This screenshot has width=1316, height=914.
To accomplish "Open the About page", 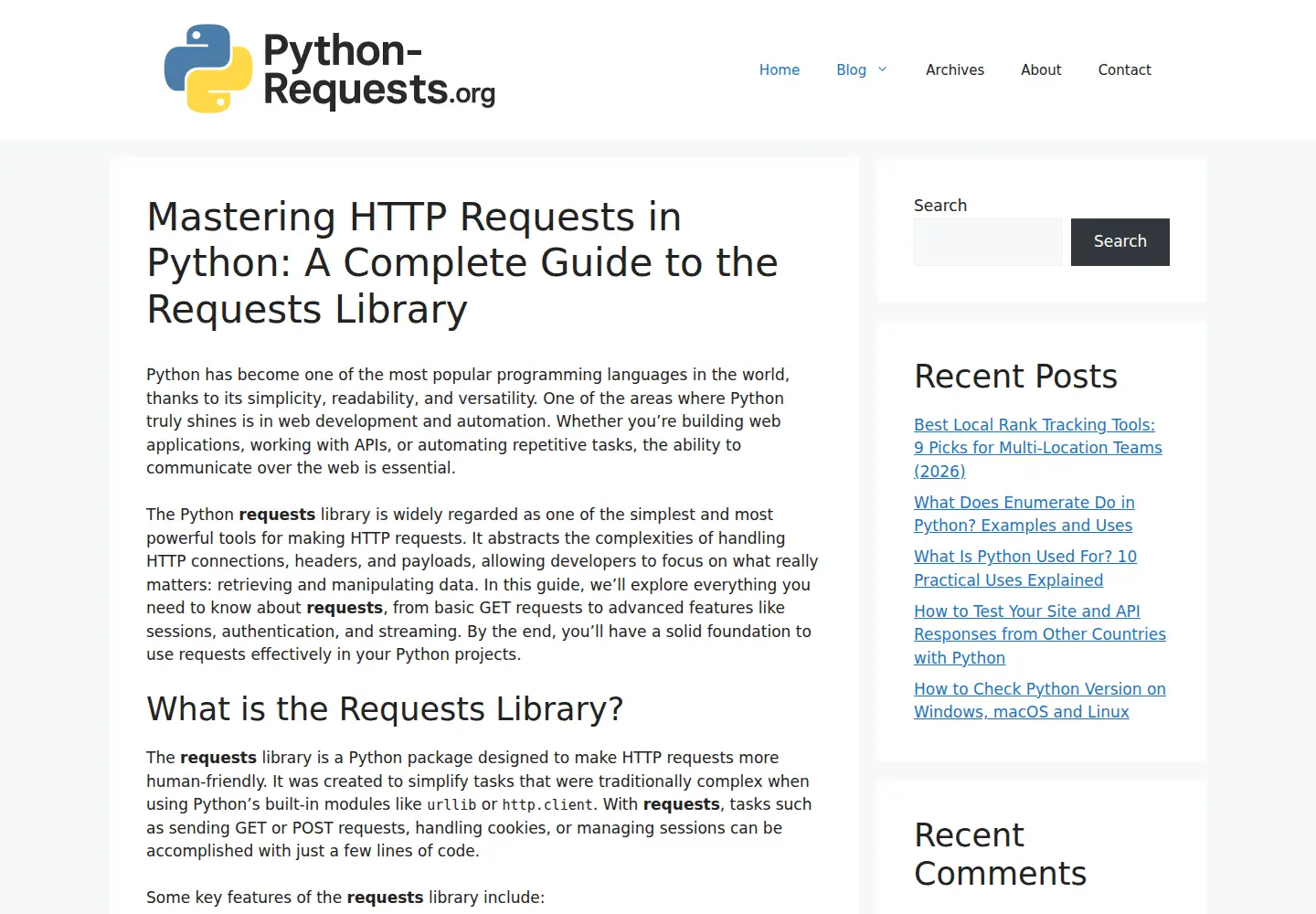I will pyautogui.click(x=1041, y=69).
